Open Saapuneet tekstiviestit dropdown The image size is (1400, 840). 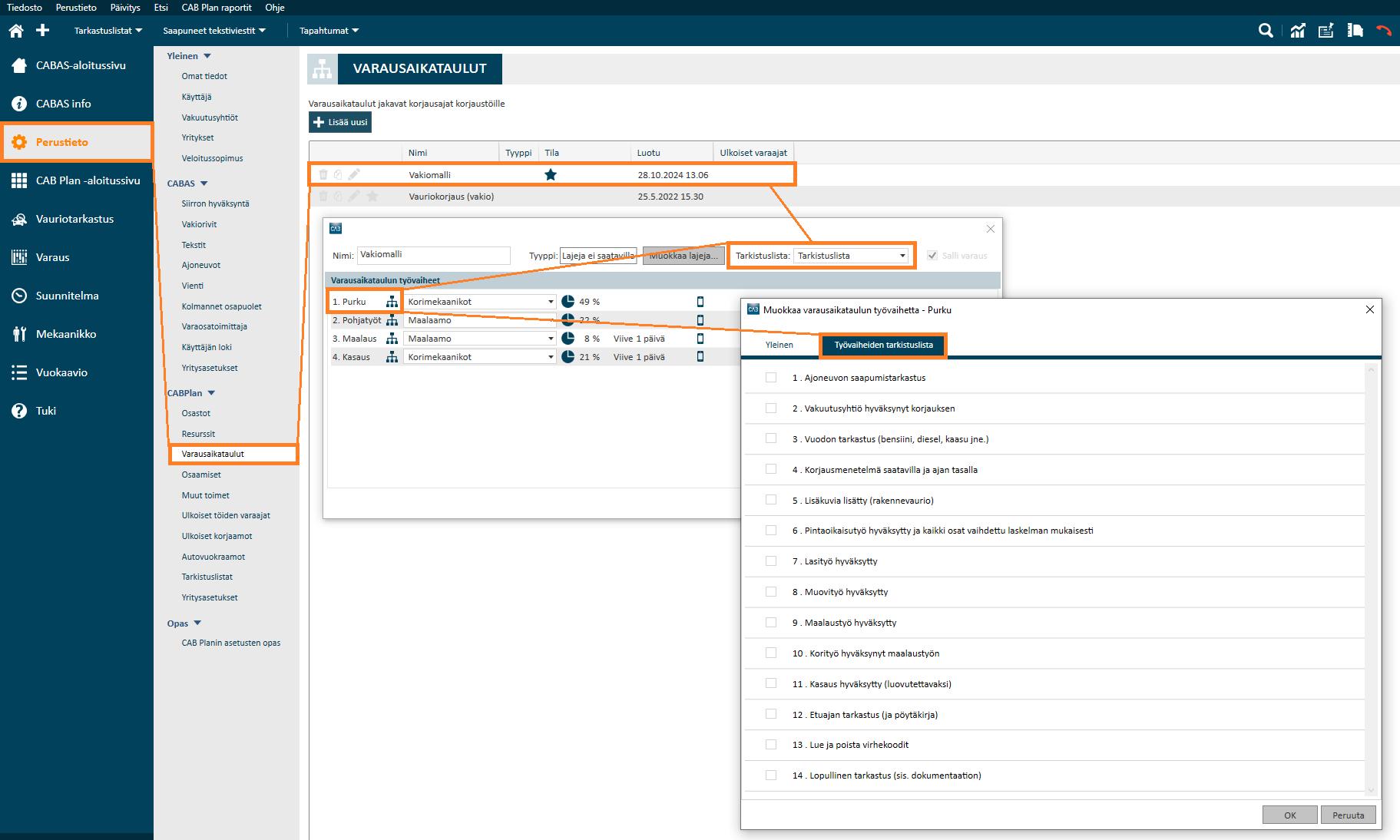click(x=214, y=31)
